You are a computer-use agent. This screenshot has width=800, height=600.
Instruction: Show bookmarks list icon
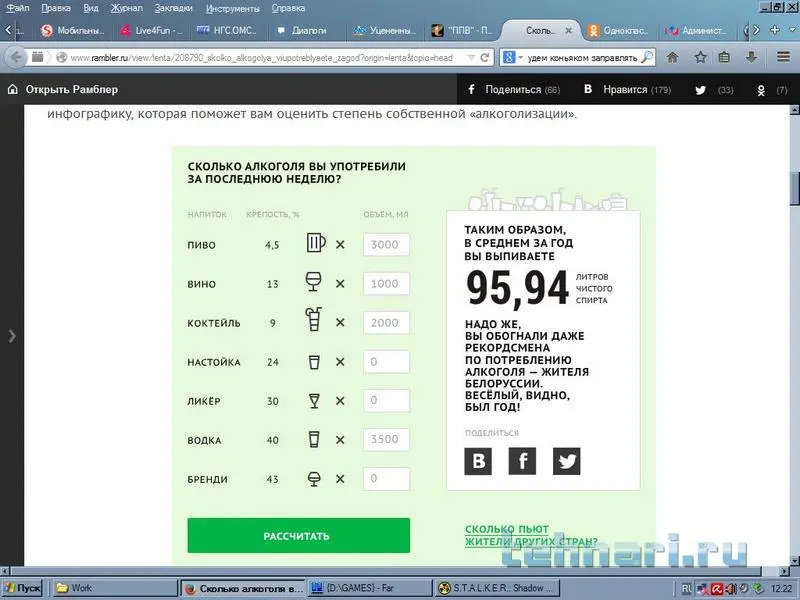[724, 58]
